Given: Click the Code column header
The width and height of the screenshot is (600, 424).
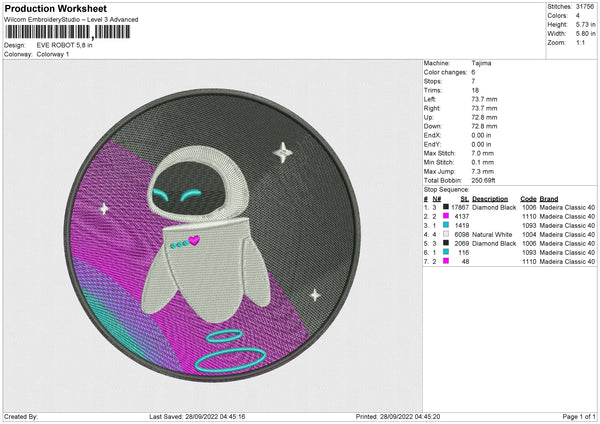Looking at the screenshot, I should point(528,198).
